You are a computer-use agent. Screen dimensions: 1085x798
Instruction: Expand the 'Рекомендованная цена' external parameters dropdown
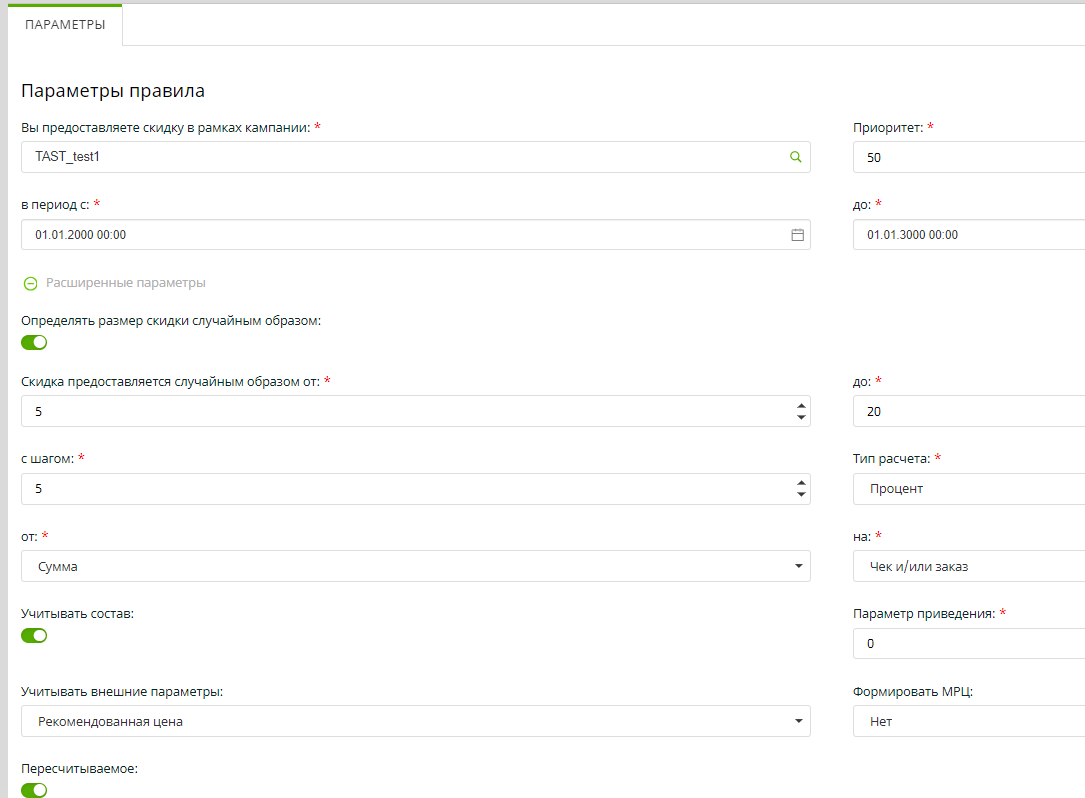point(415,721)
